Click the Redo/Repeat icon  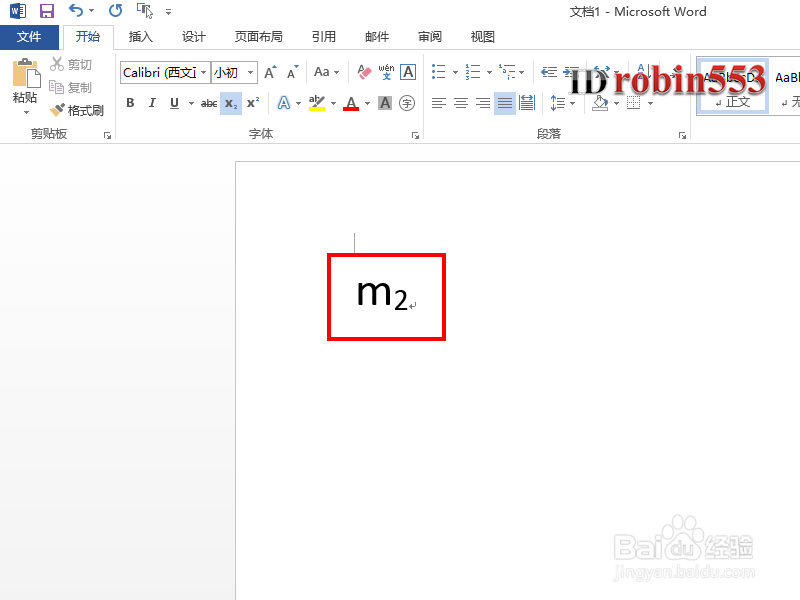coord(116,10)
